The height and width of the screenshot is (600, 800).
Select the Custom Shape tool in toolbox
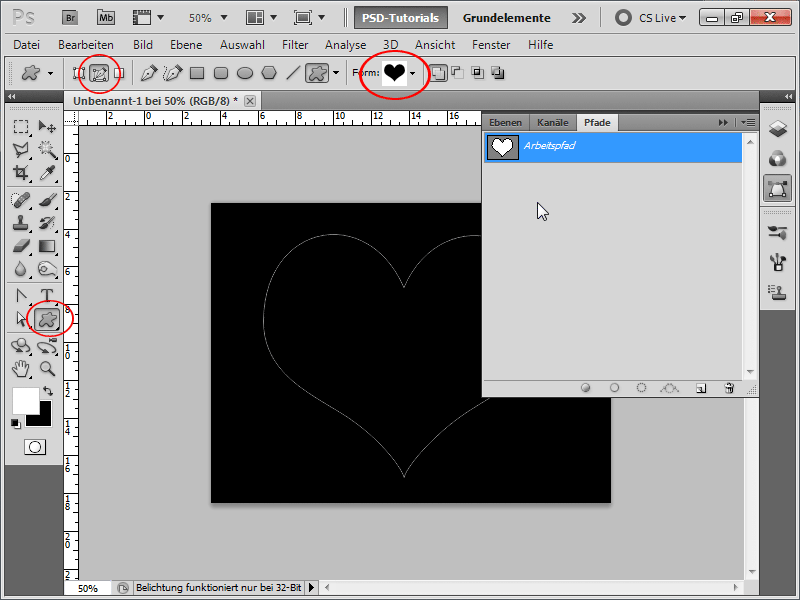(47, 319)
